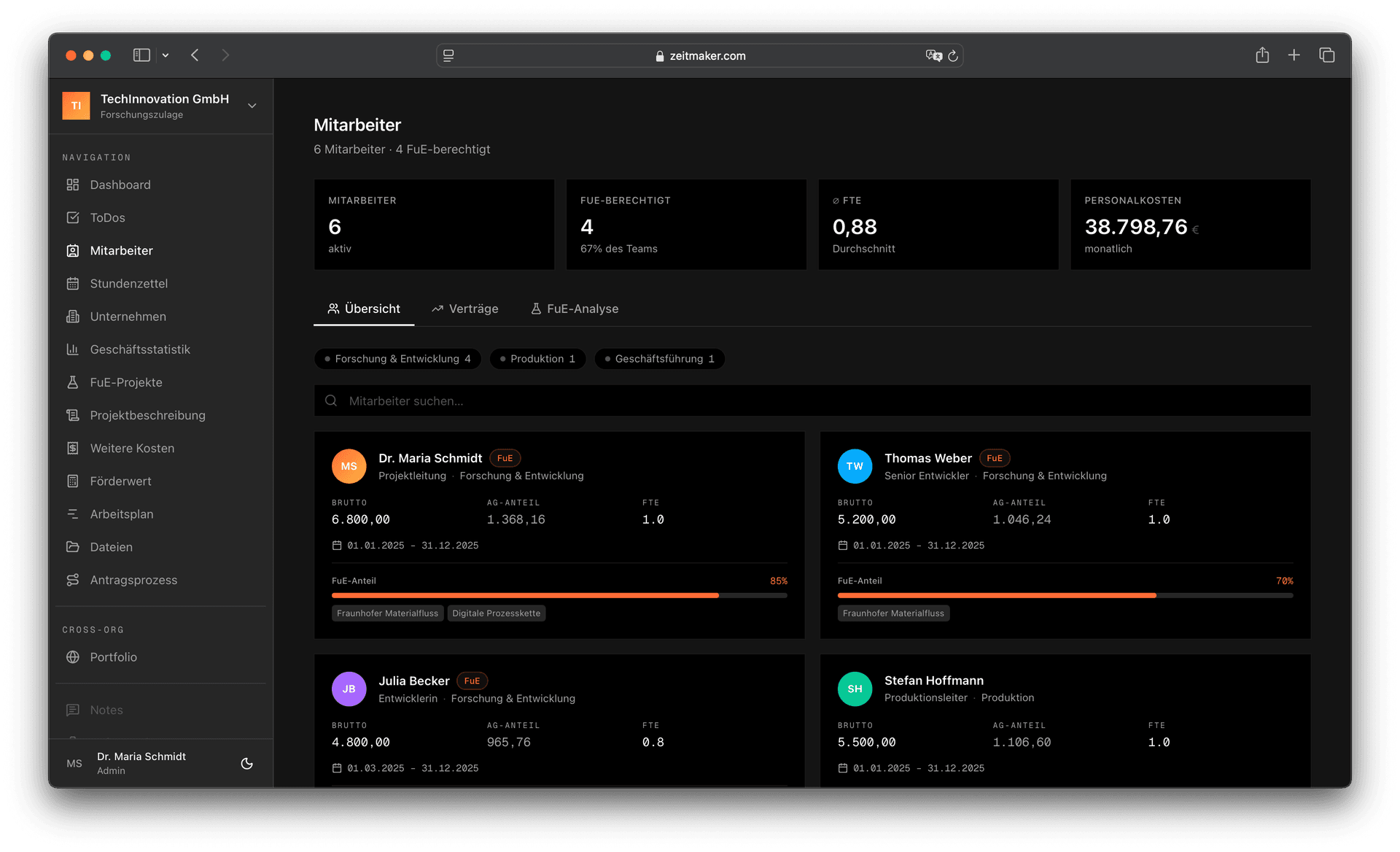
Task: Toggle the Geschäftsführung filter chip
Action: (x=659, y=358)
